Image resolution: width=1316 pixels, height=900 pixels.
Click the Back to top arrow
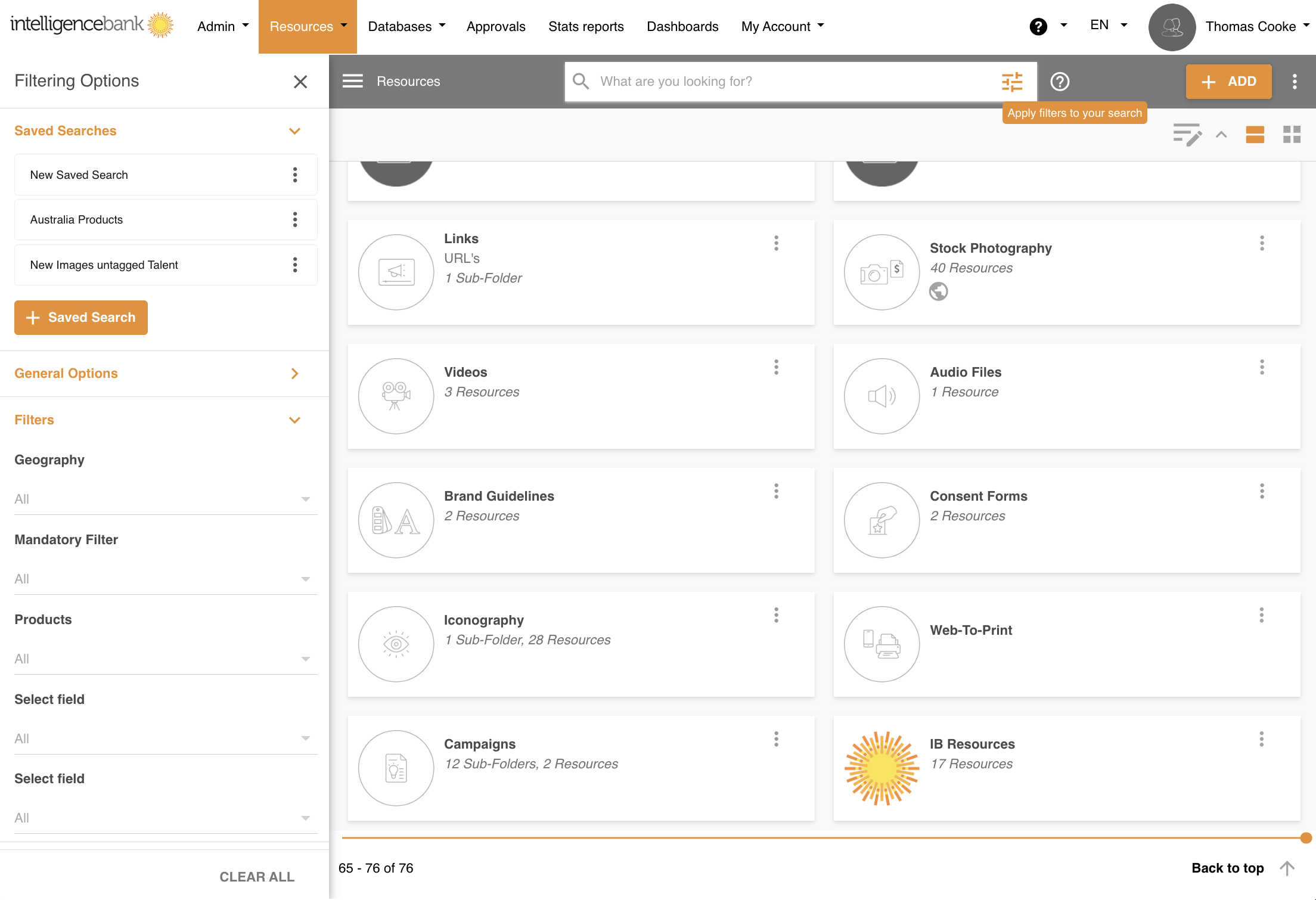pos(1287,868)
